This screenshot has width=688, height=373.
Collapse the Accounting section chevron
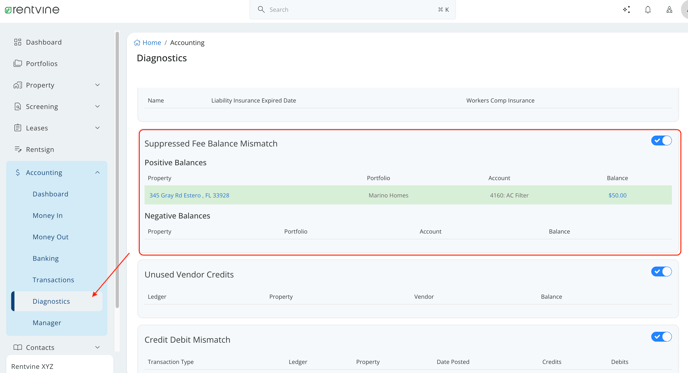[x=97, y=172]
